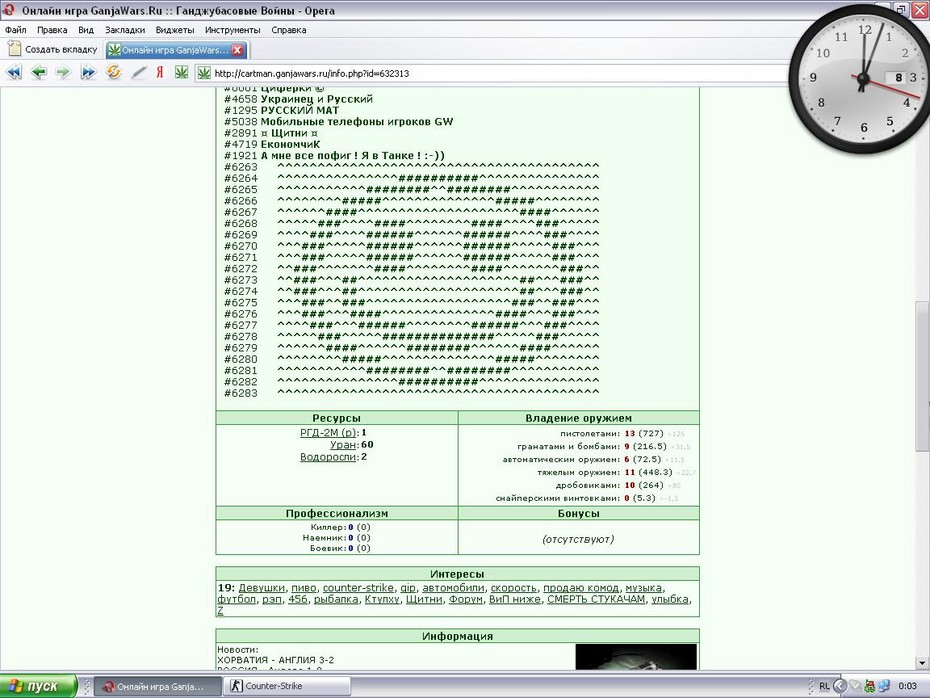Click the Rewind navigation button
This screenshot has width=930, height=698.
(x=14, y=73)
